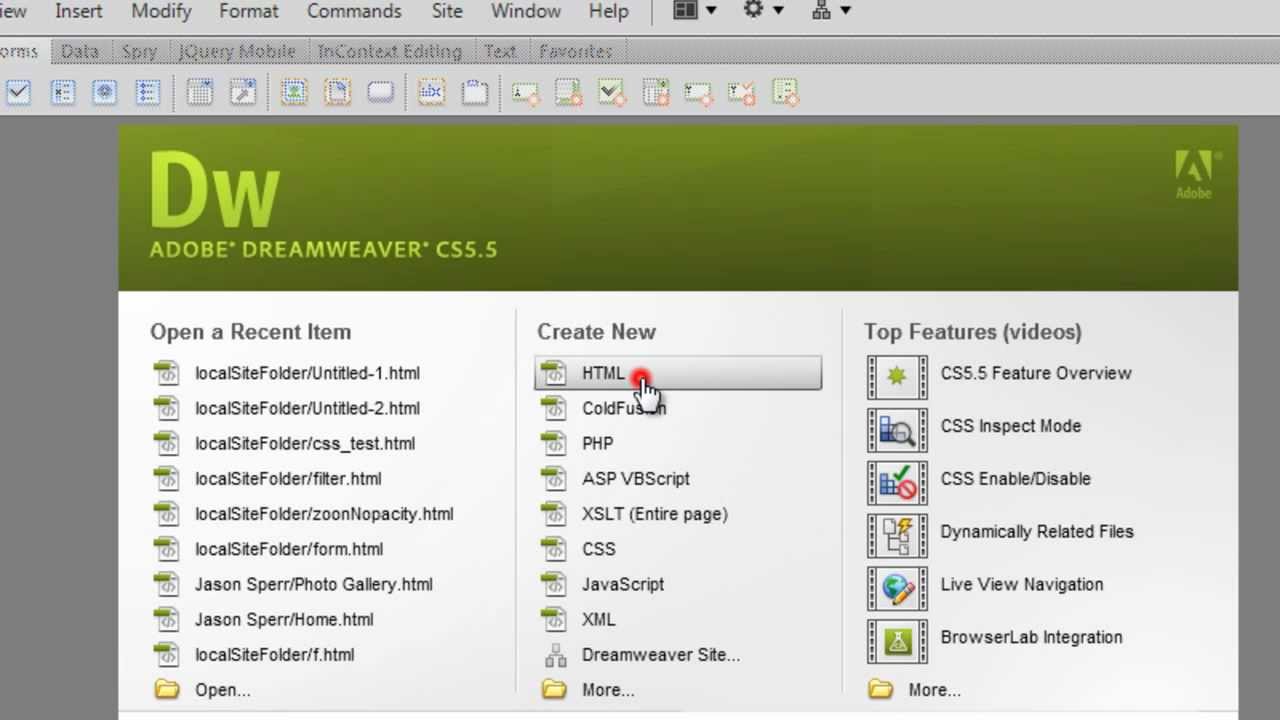The image size is (1280, 720).
Task: Insert a Fieldset from the toolbar
Action: 475,93
